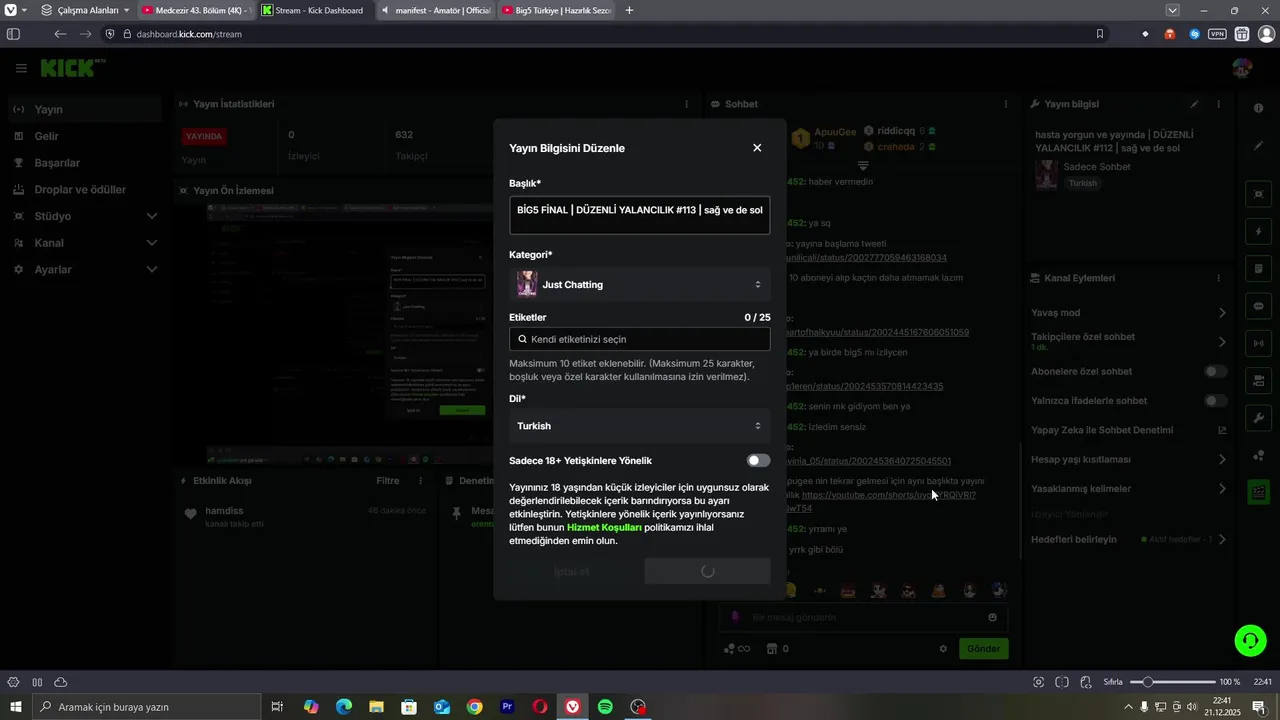The width and height of the screenshot is (1280, 720).
Task: Open the volume icon in system tray
Action: coord(1192,707)
